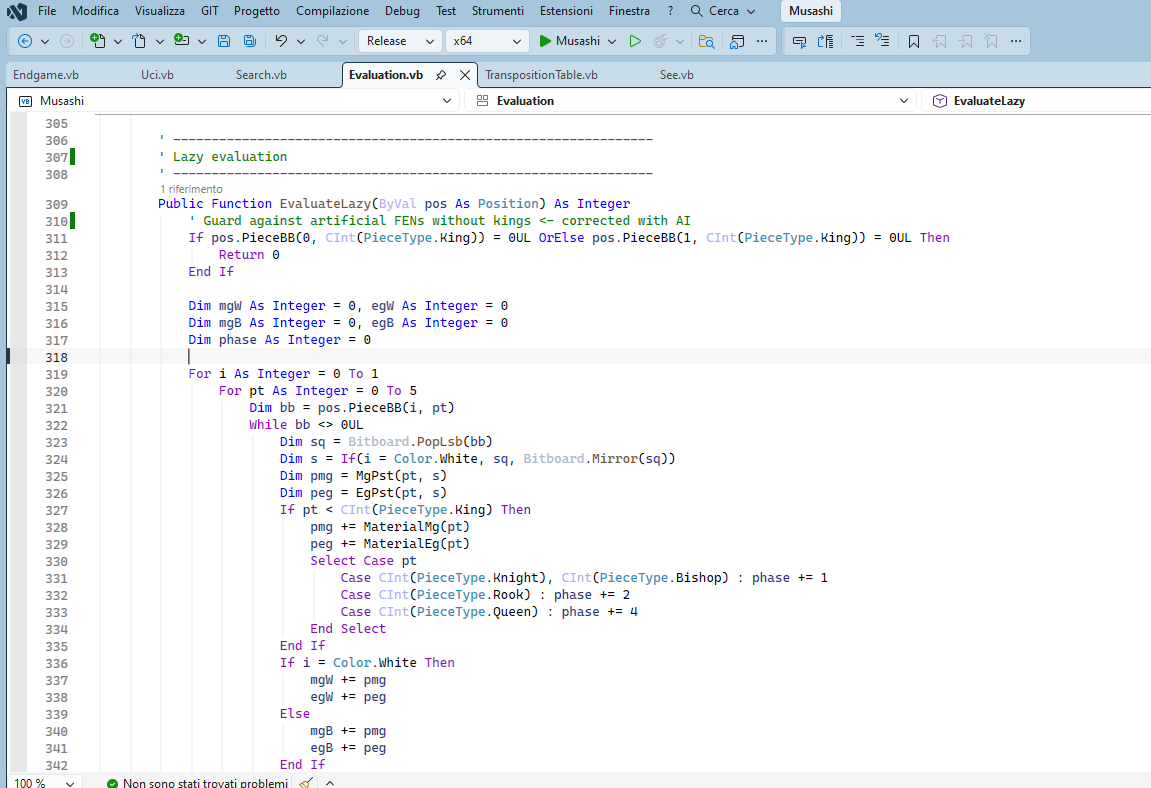The image size is (1151, 788).
Task: Click the Visual Studio logo icon
Action: [x=16, y=11]
